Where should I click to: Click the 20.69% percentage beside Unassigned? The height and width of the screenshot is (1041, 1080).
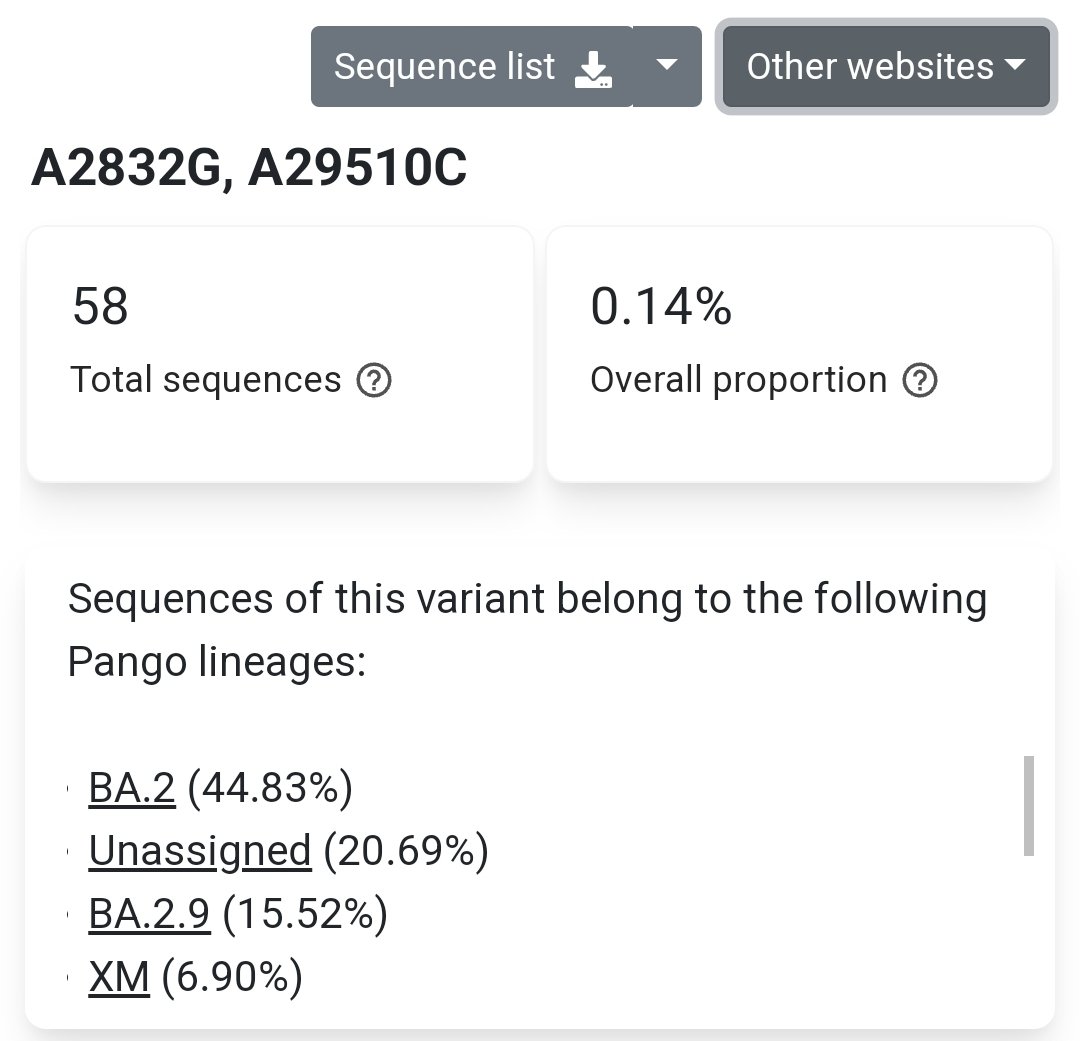pos(405,851)
